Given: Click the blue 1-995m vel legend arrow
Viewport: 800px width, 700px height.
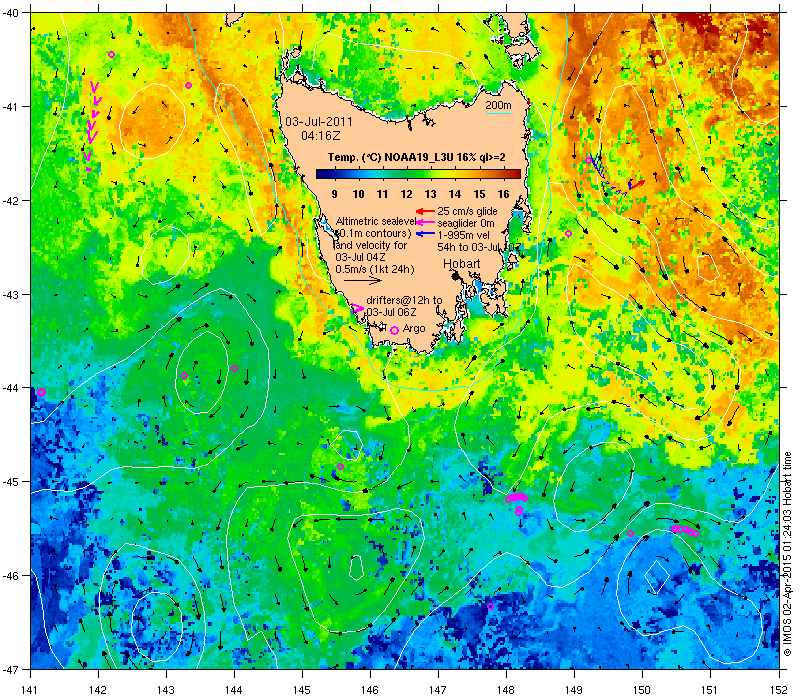Looking at the screenshot, I should 425,234.
